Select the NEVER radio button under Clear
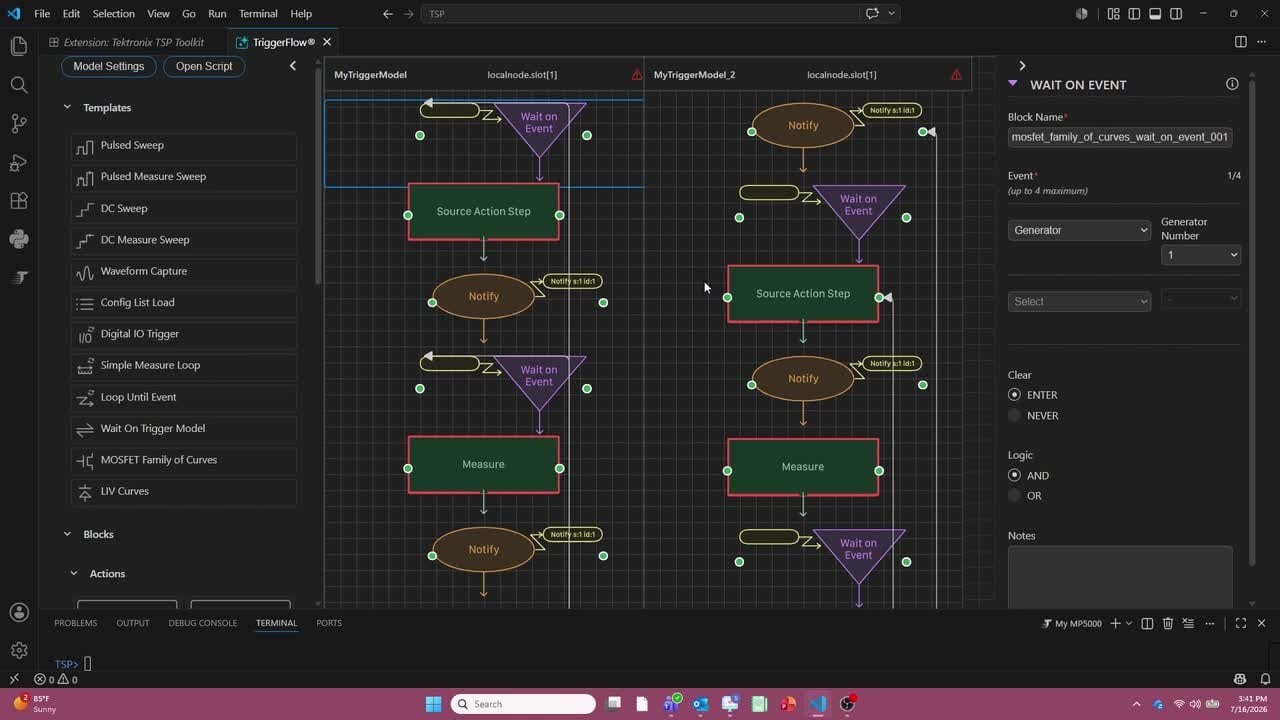Image resolution: width=1280 pixels, height=720 pixels. (1015, 415)
